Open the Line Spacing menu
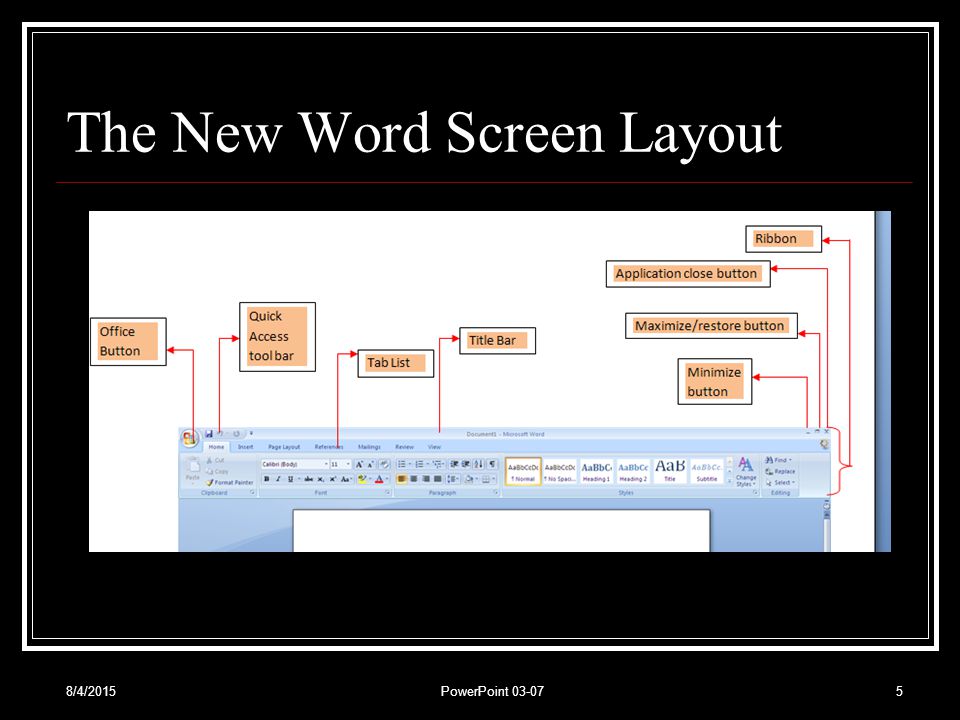The image size is (960, 720). coord(453,479)
